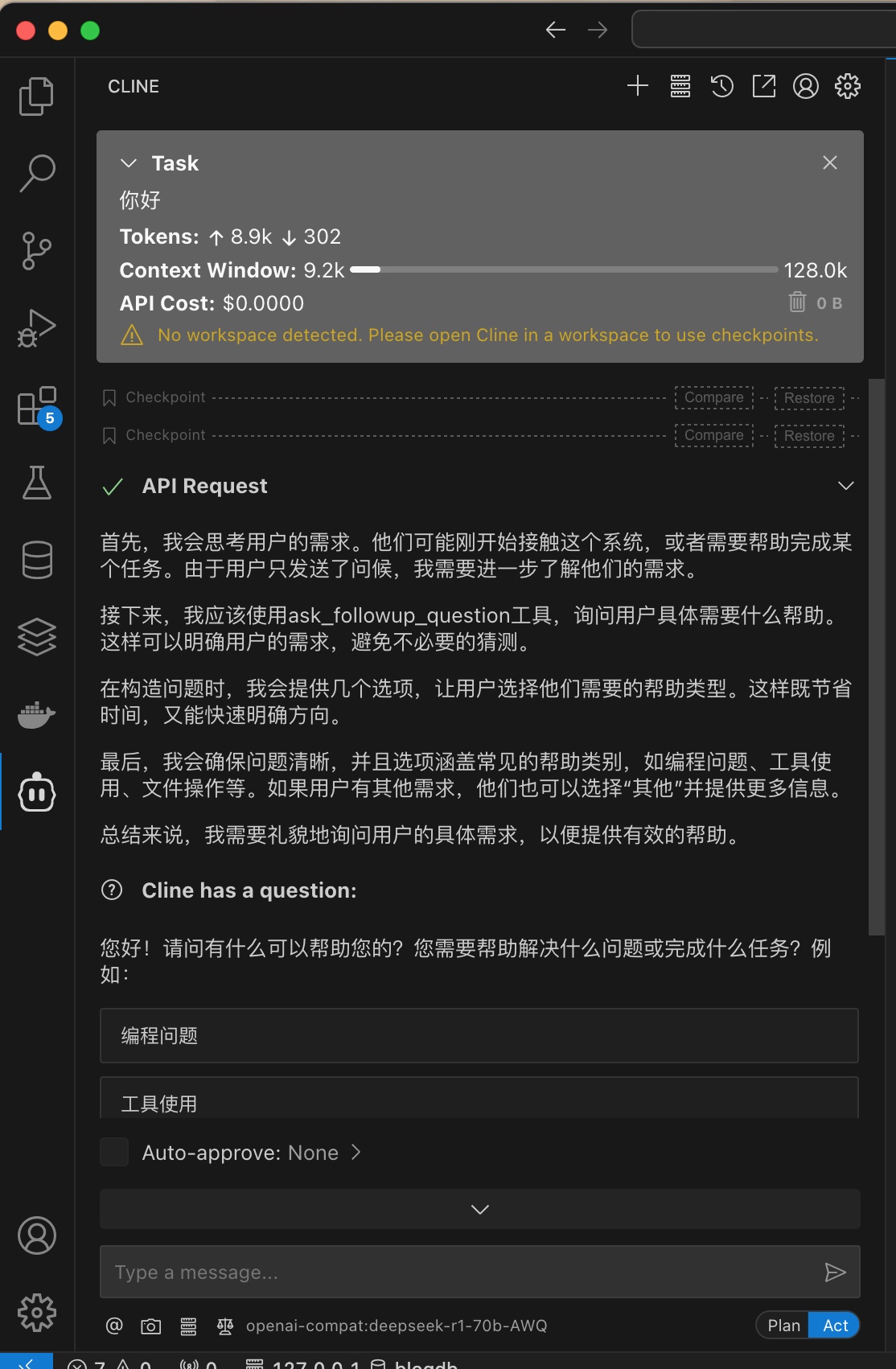Select the Cline robot icon
Viewport: 896px width, 1369px height.
(36, 791)
